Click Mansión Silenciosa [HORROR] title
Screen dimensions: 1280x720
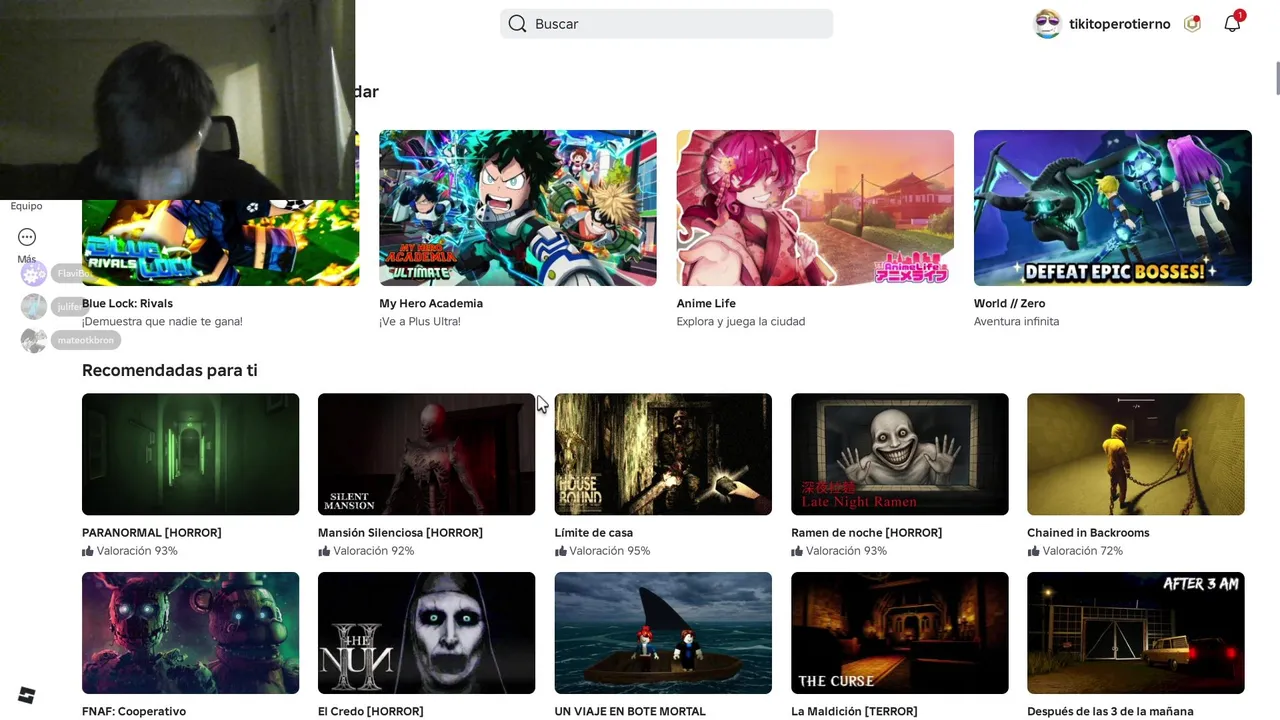point(400,533)
